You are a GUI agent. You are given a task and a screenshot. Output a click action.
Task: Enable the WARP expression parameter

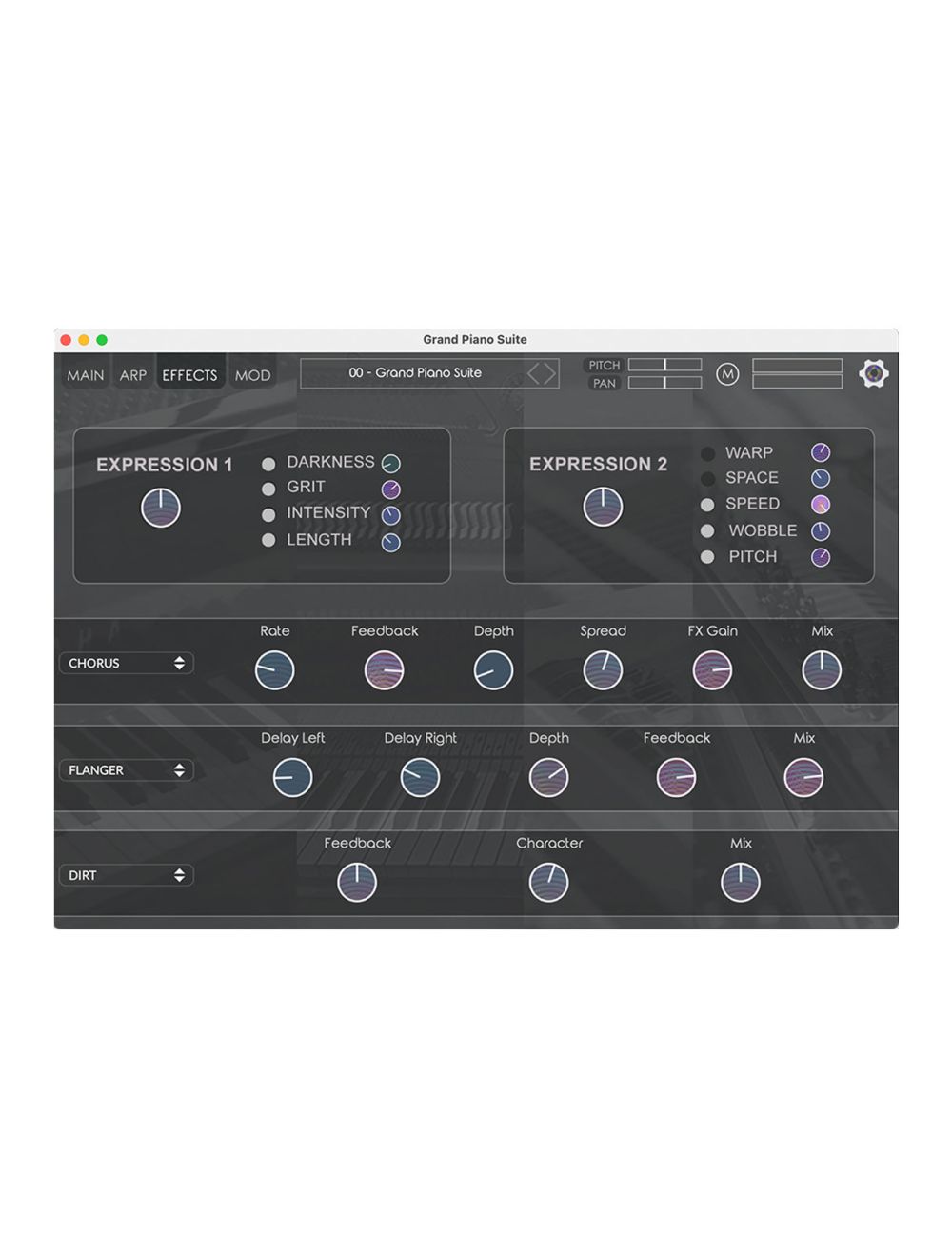706,453
